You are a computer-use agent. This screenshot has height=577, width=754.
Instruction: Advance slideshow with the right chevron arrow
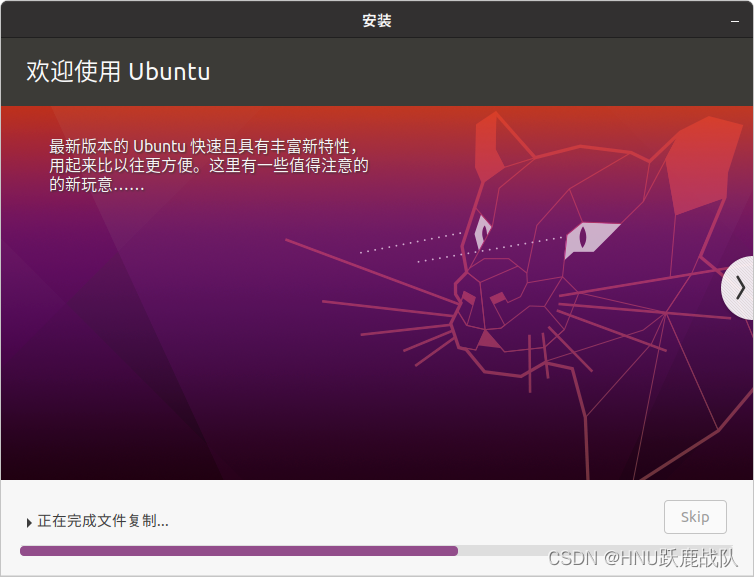740,288
